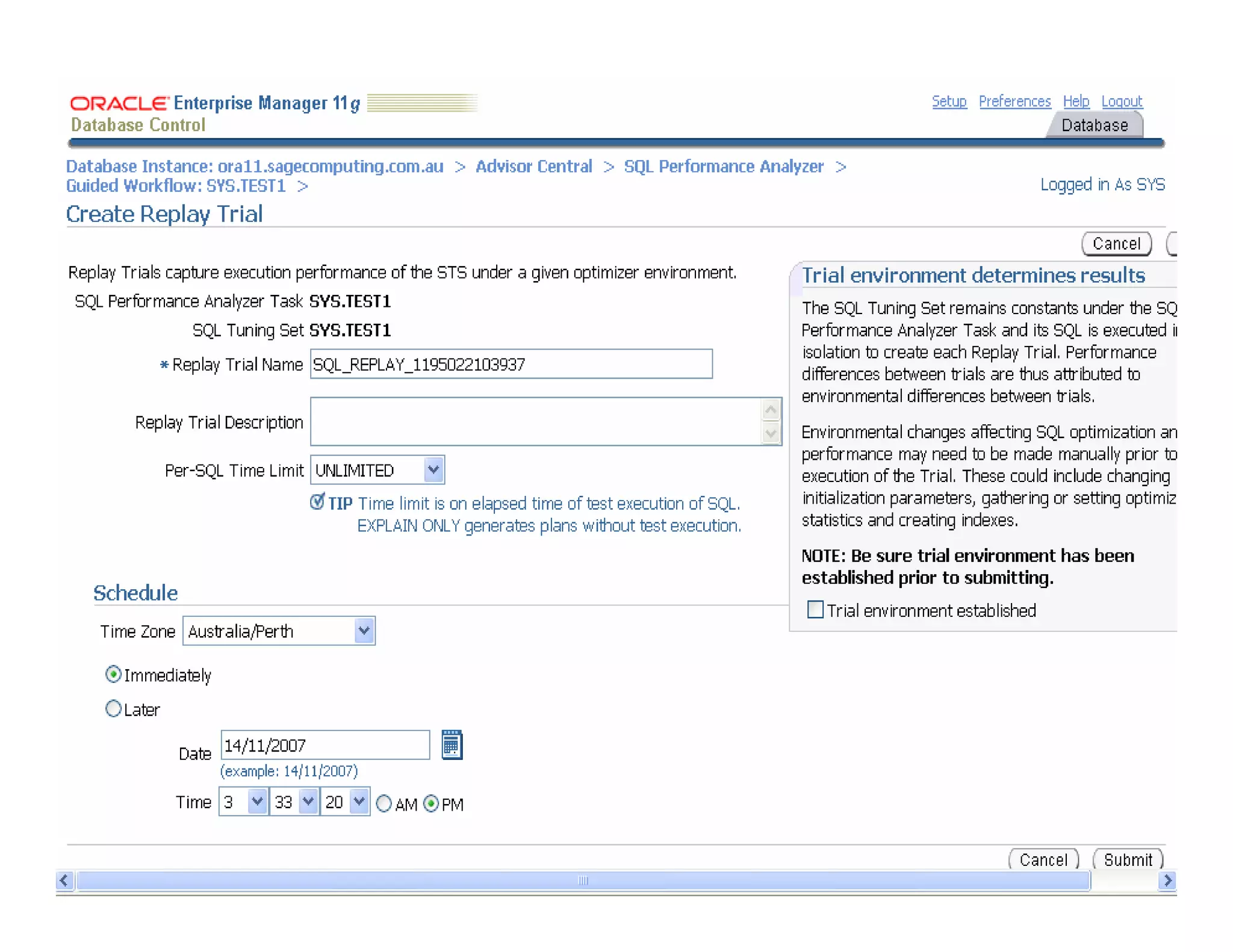Go to Advisor Central breadcrumb
The image size is (1233, 952).
[534, 166]
